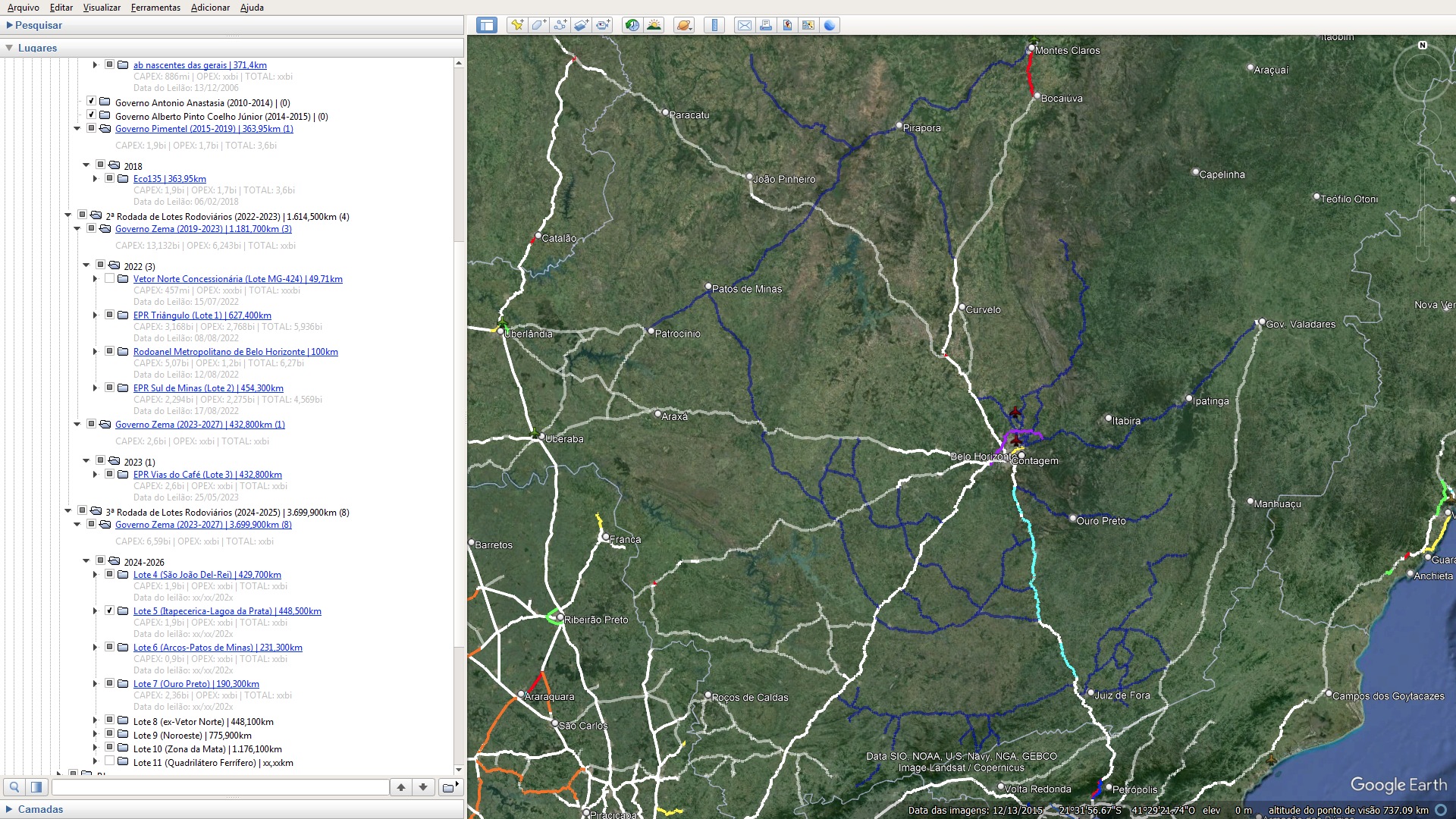Select the Add Polygon tool

(538, 25)
